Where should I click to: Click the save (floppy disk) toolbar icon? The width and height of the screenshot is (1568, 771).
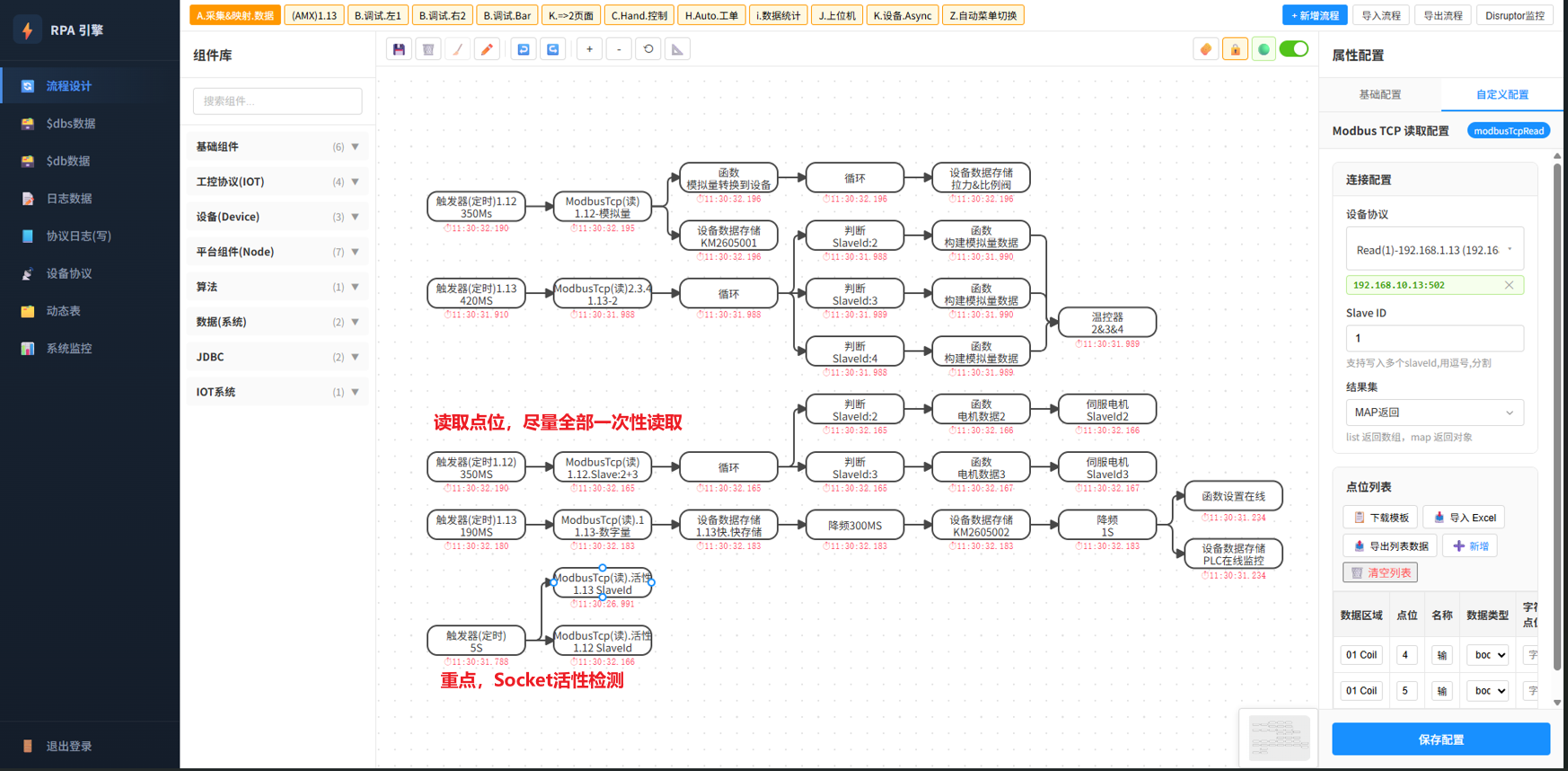click(399, 49)
